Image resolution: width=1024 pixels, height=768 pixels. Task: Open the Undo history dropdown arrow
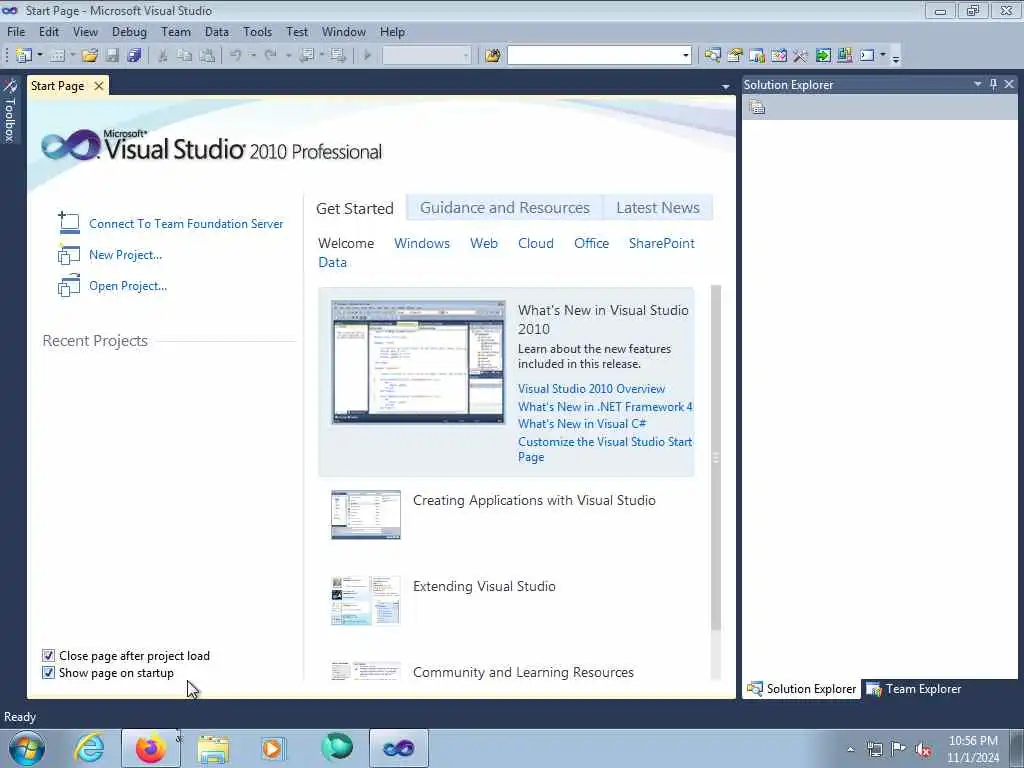[253, 56]
